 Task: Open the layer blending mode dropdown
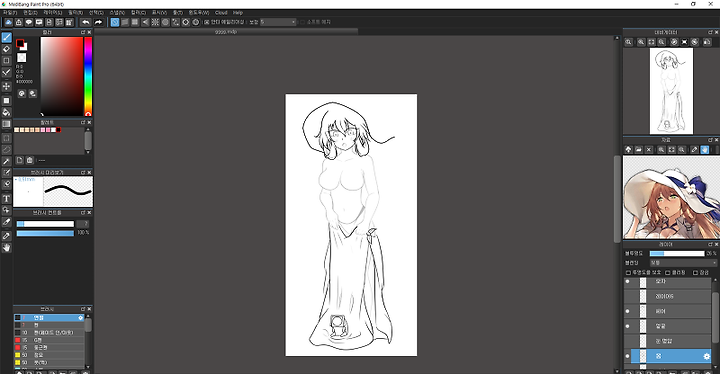tap(683, 263)
